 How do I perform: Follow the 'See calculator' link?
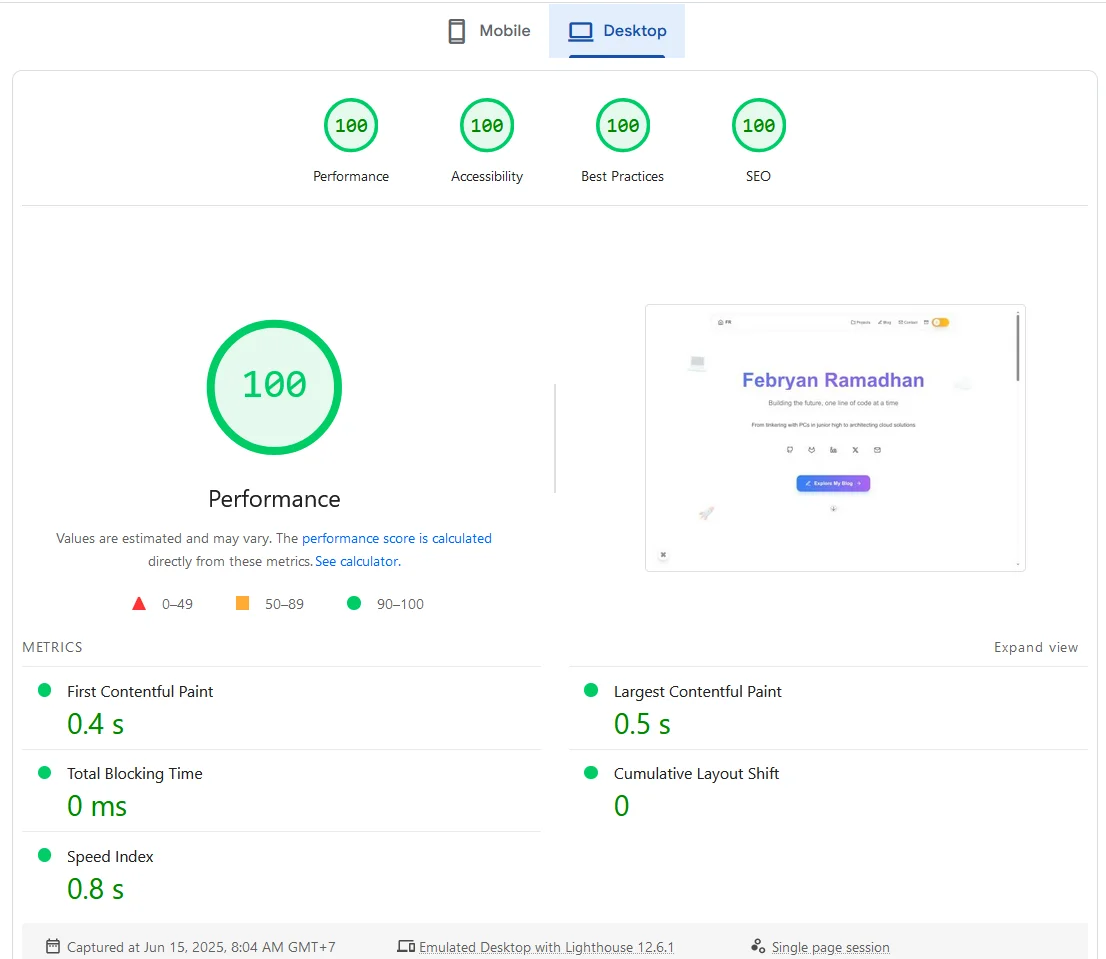(356, 561)
